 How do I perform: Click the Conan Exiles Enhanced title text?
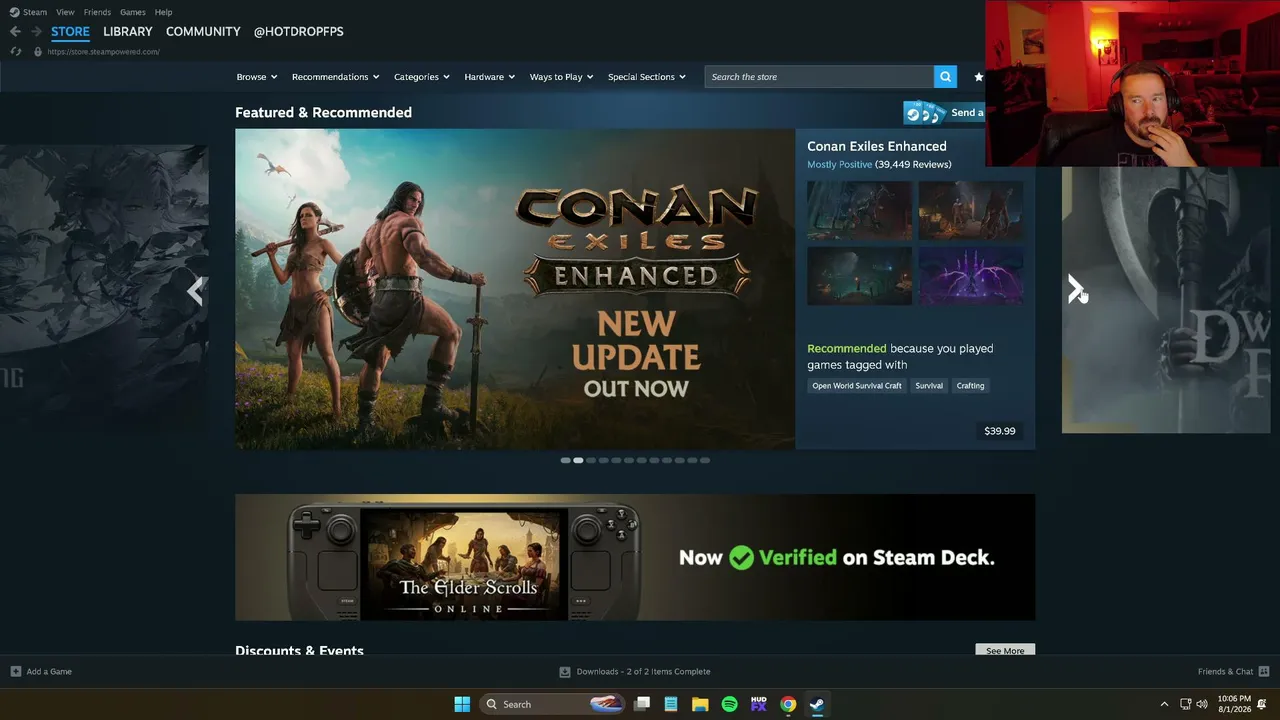[877, 146]
